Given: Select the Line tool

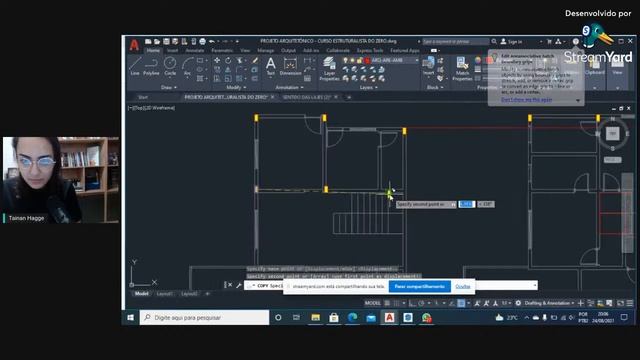Looking at the screenshot, I should pos(135,66).
